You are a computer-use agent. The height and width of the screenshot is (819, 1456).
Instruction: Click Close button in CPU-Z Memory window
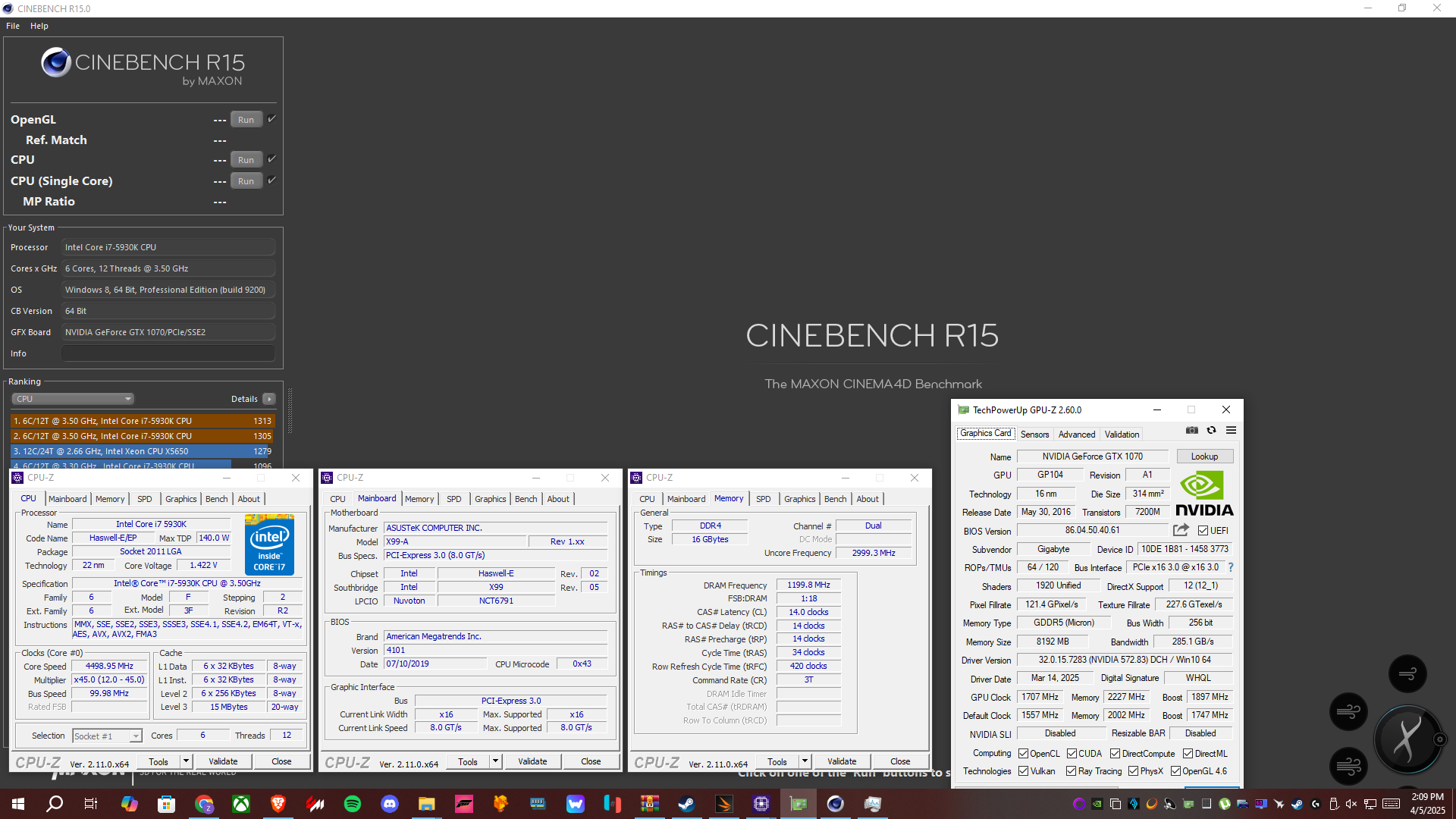900,761
